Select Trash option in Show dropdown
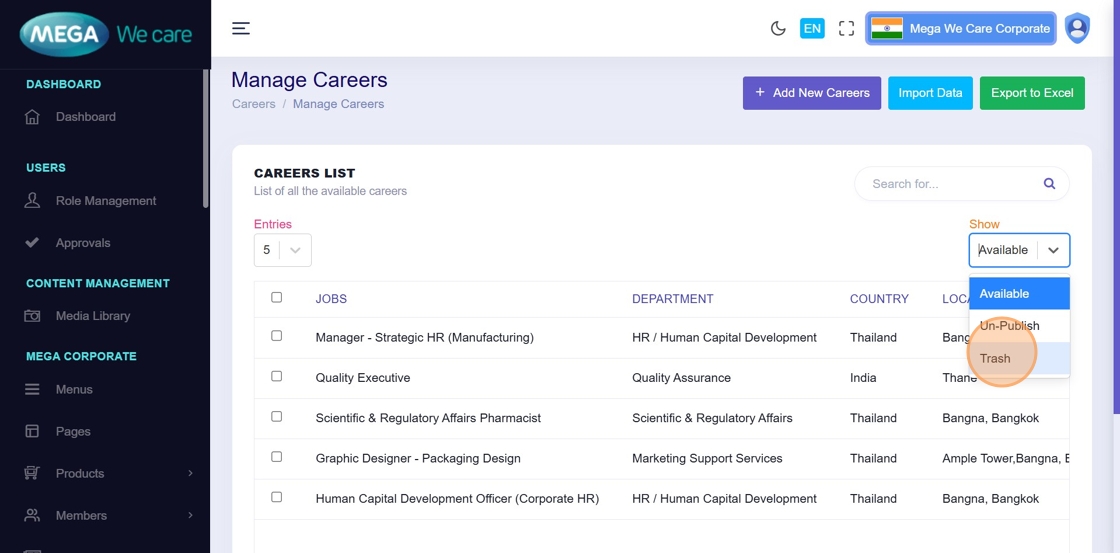 click(x=995, y=359)
